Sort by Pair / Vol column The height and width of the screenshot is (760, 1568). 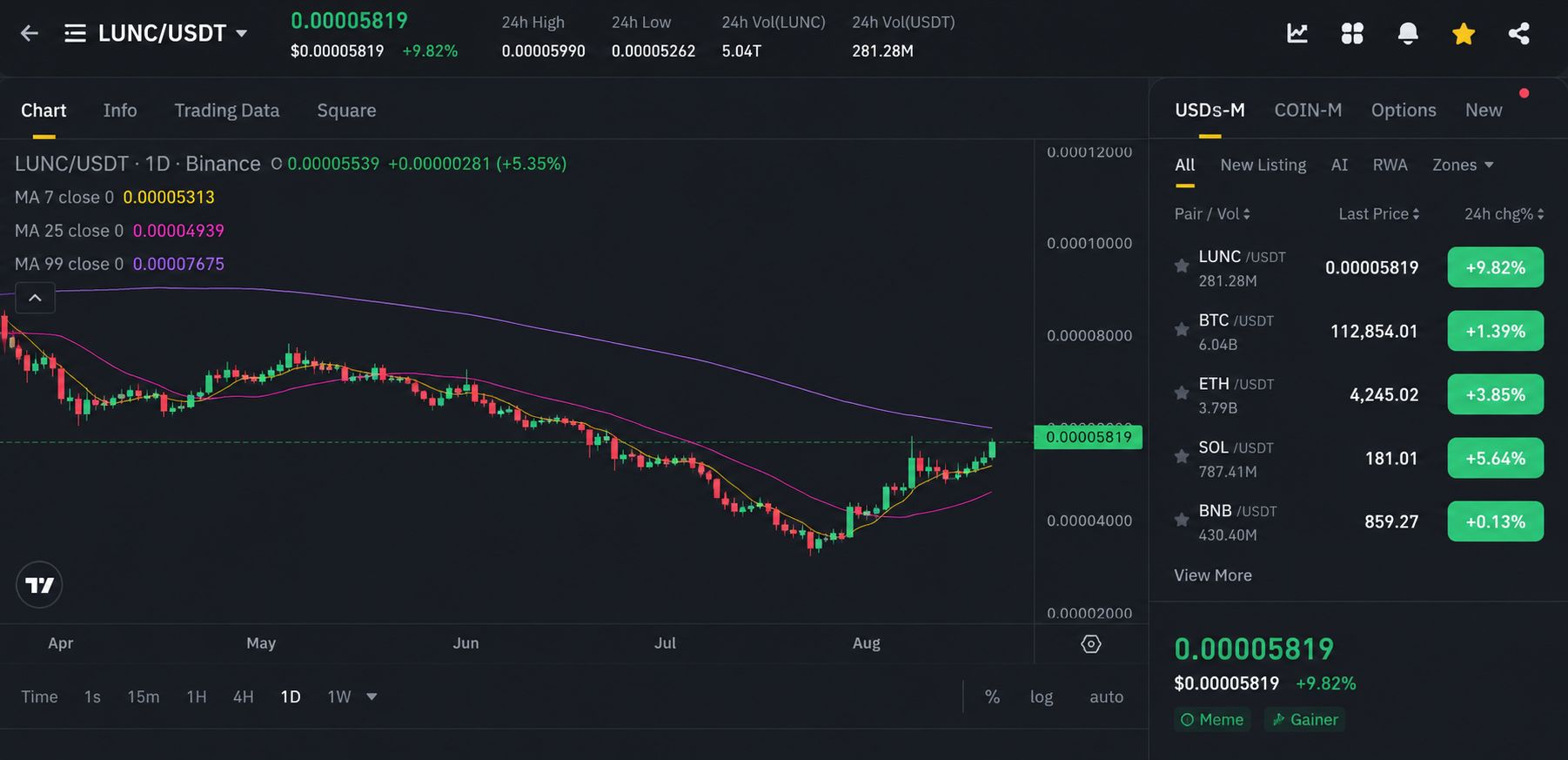coord(1212,214)
